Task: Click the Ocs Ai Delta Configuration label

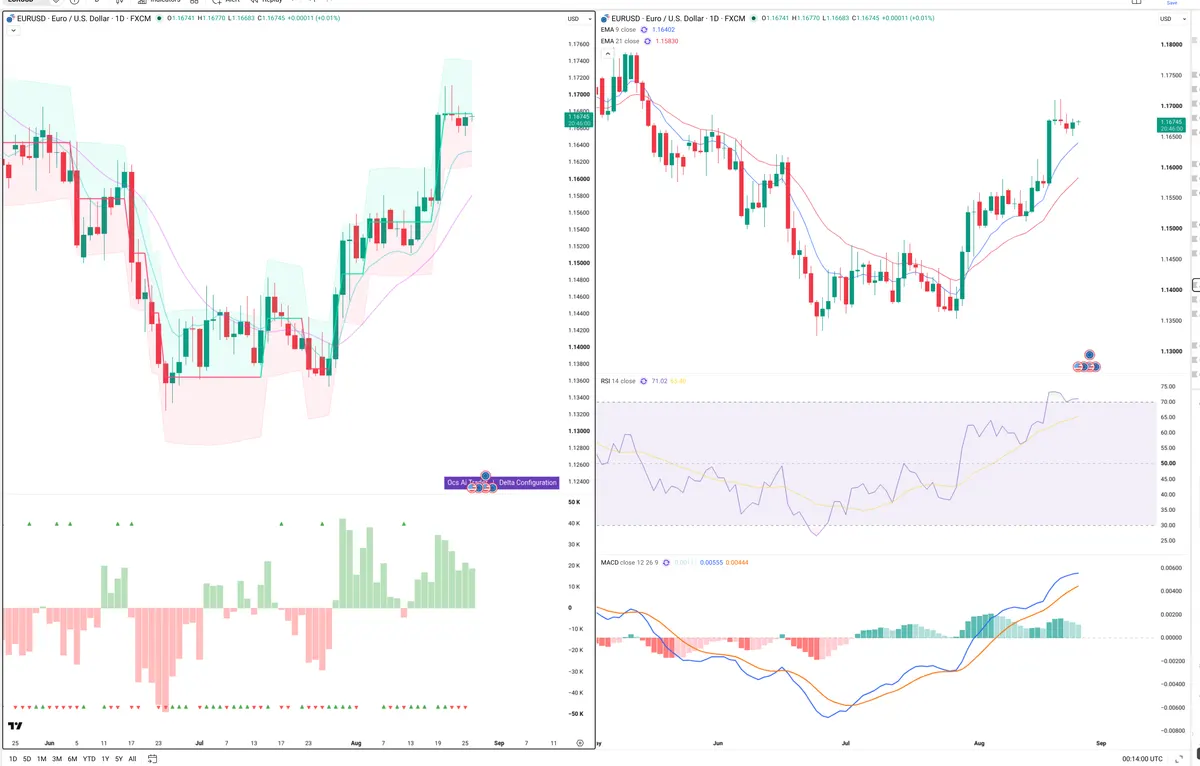Action: coord(502,483)
